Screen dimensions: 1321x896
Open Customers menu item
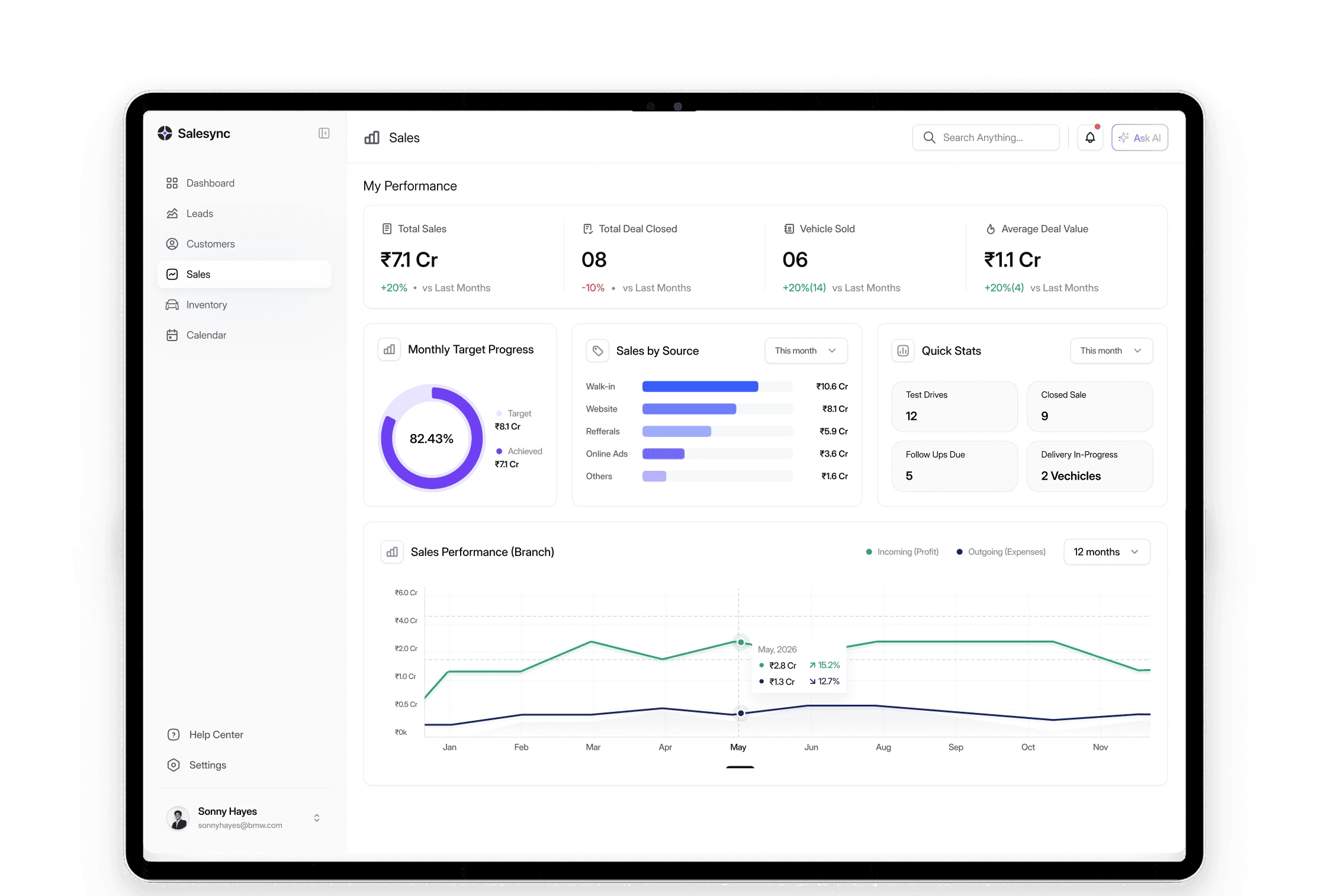tap(245, 244)
